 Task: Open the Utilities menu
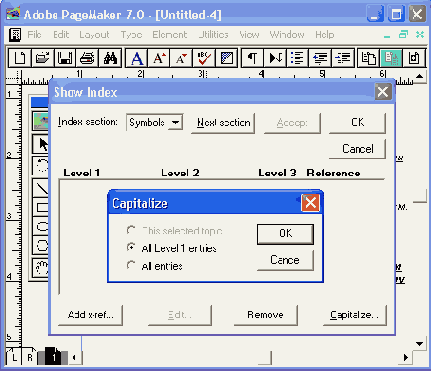(214, 35)
